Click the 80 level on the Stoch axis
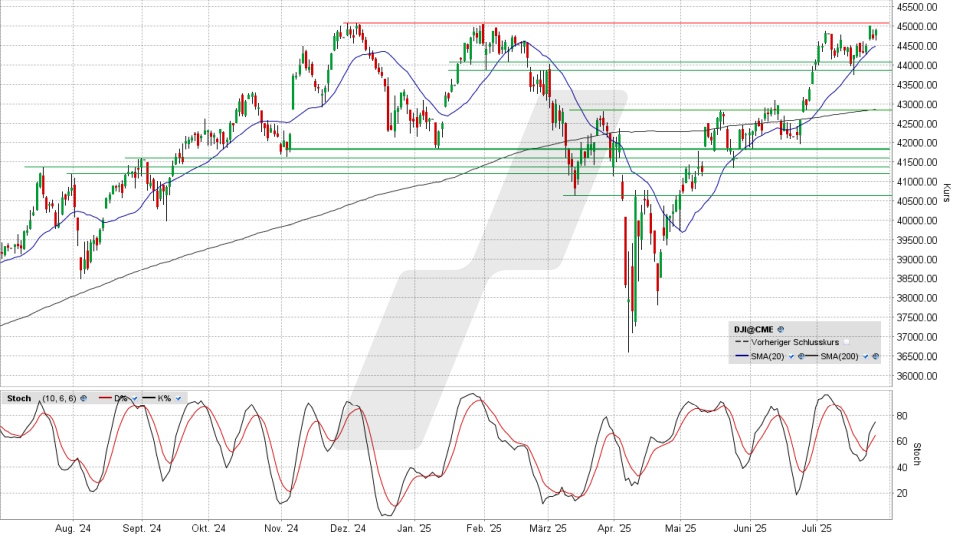This screenshot has height=540, width=960. coord(902,416)
